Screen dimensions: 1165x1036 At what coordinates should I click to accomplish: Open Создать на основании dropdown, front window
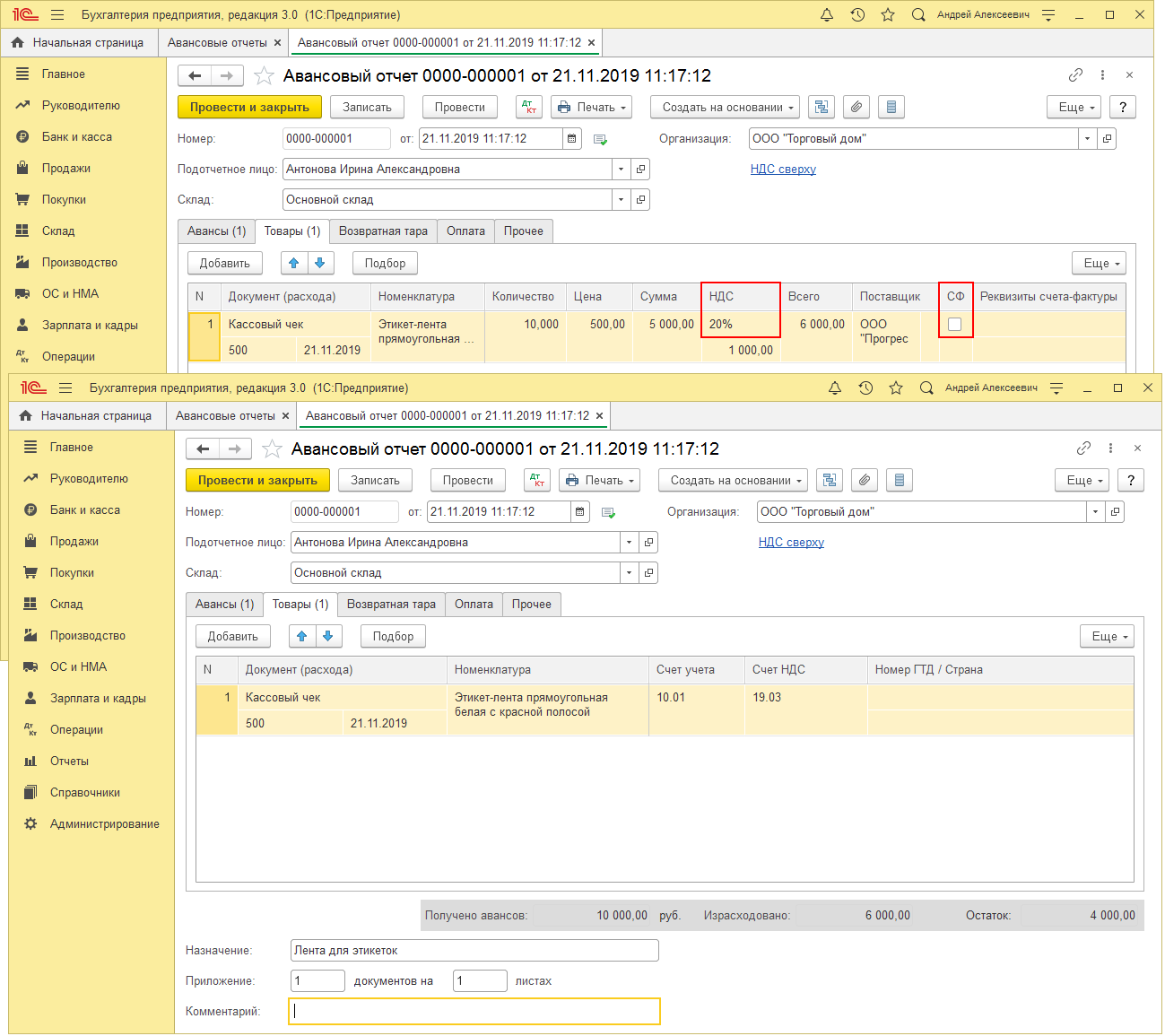coord(733,480)
